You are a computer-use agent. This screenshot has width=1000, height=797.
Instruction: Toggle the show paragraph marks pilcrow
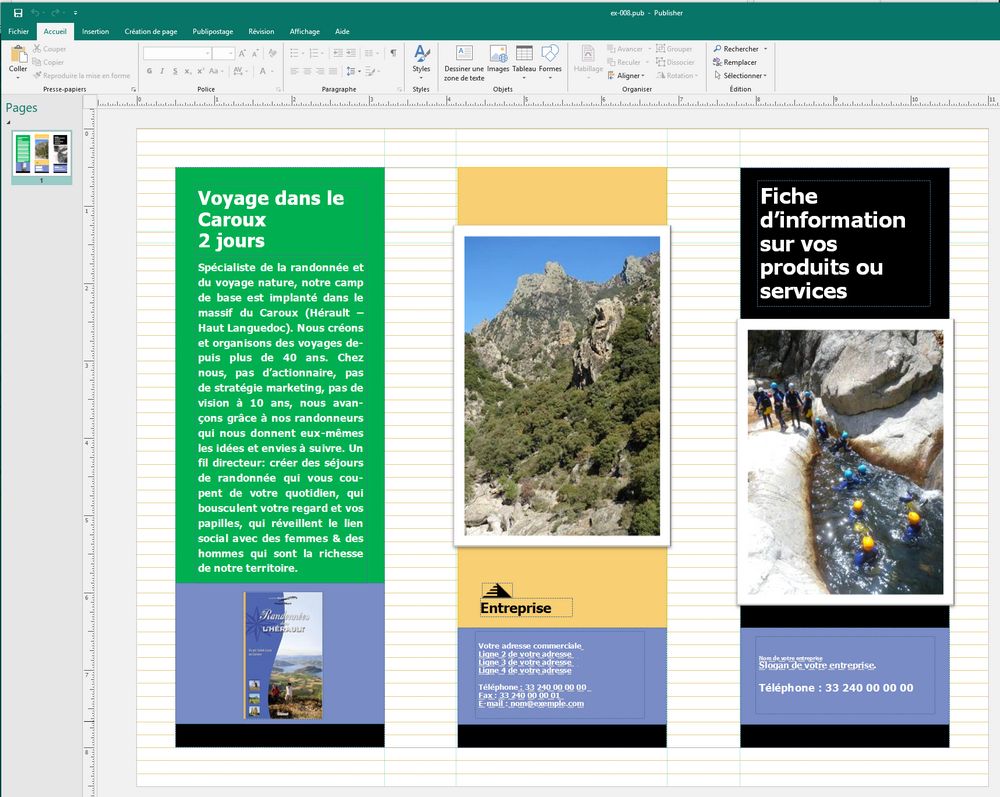(393, 52)
